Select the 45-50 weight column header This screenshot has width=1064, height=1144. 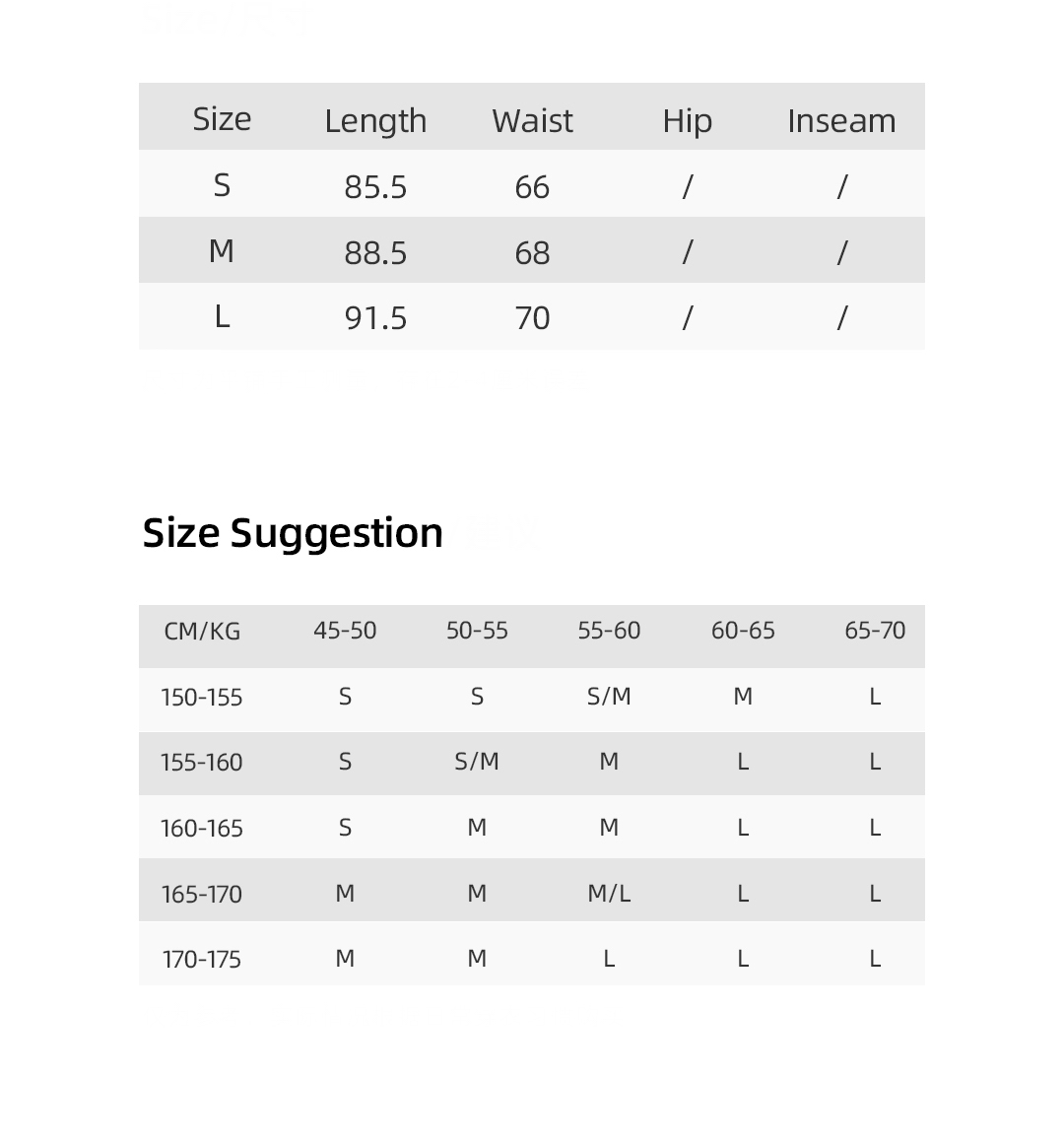[345, 631]
